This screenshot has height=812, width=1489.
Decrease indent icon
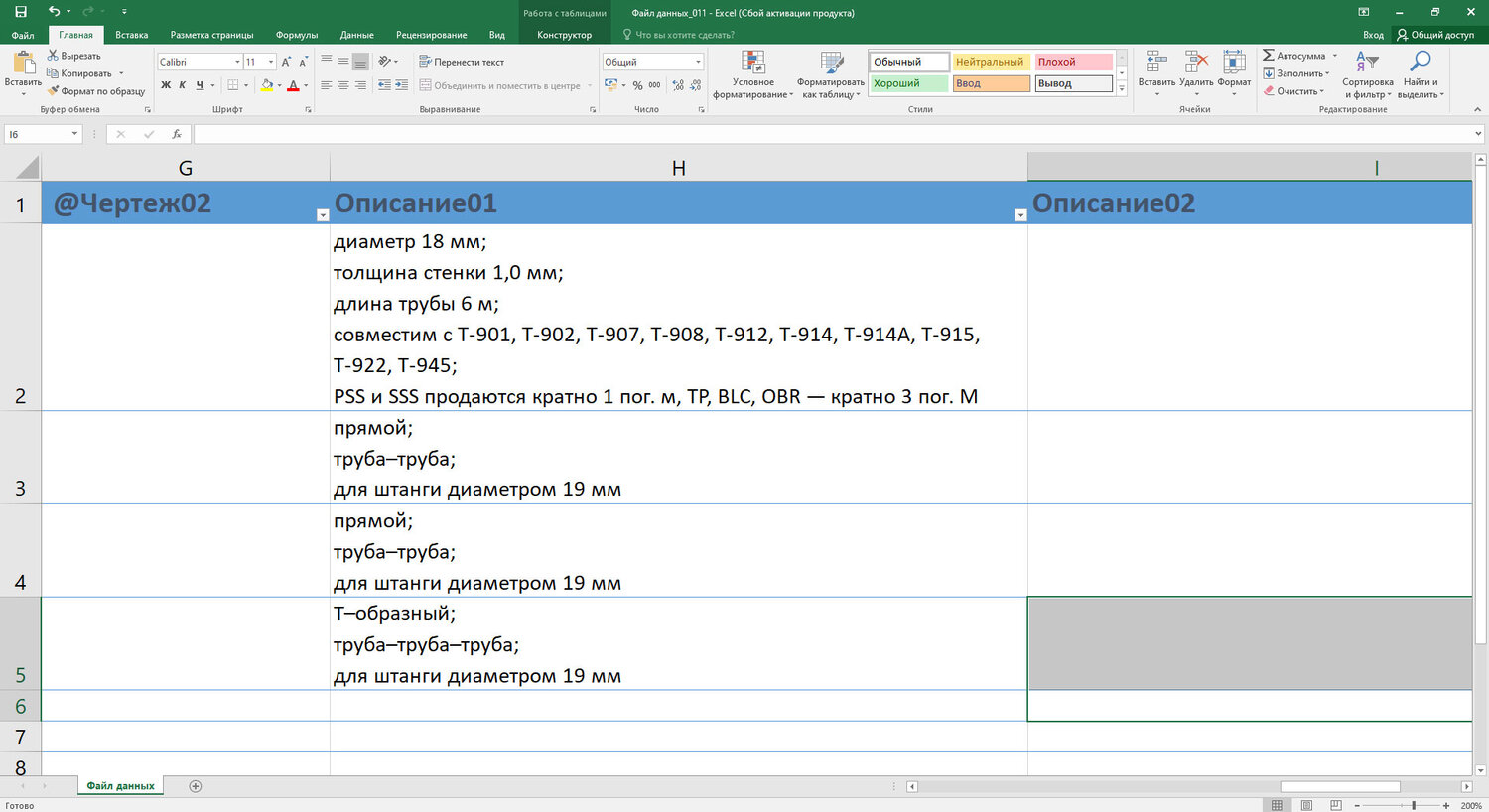pos(384,85)
